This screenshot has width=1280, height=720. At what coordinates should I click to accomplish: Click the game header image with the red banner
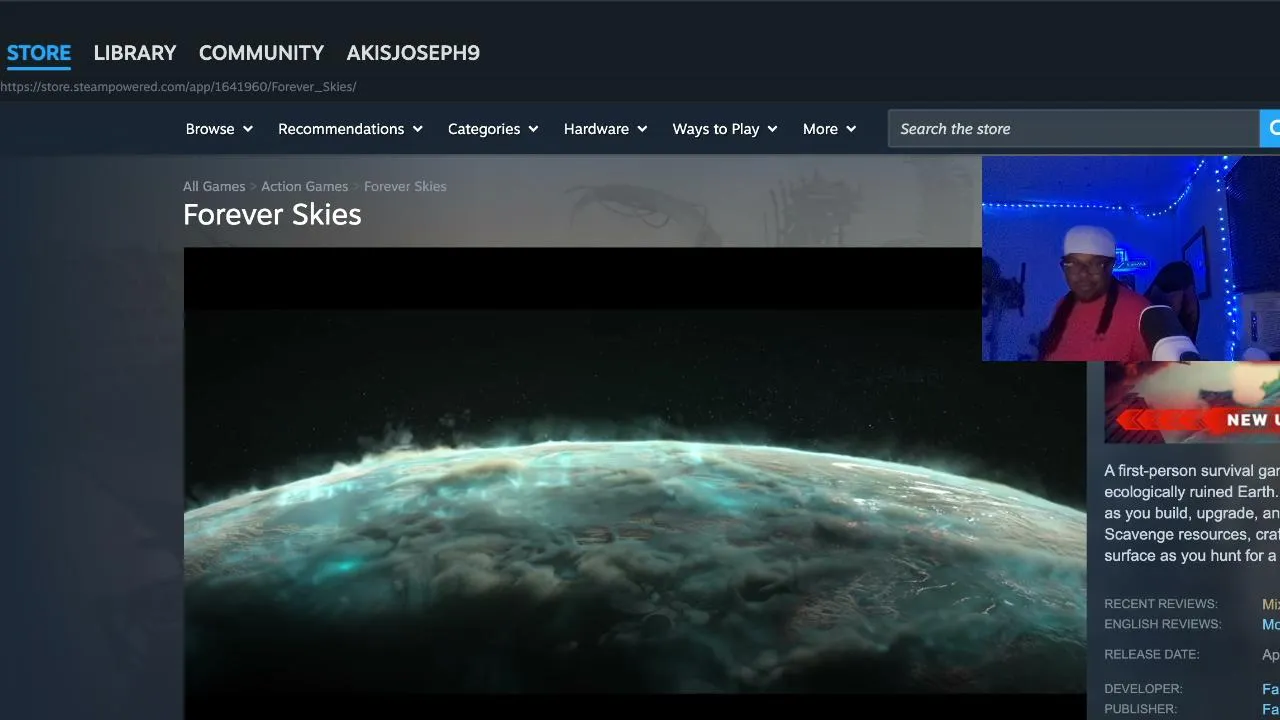[1192, 402]
